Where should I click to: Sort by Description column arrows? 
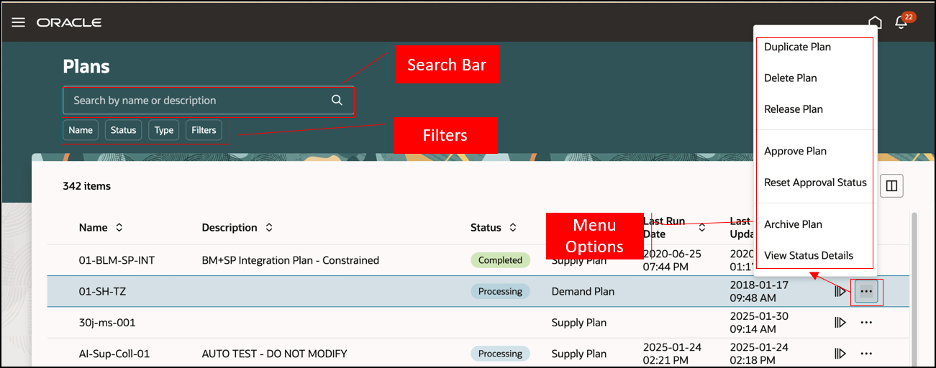[269, 228]
